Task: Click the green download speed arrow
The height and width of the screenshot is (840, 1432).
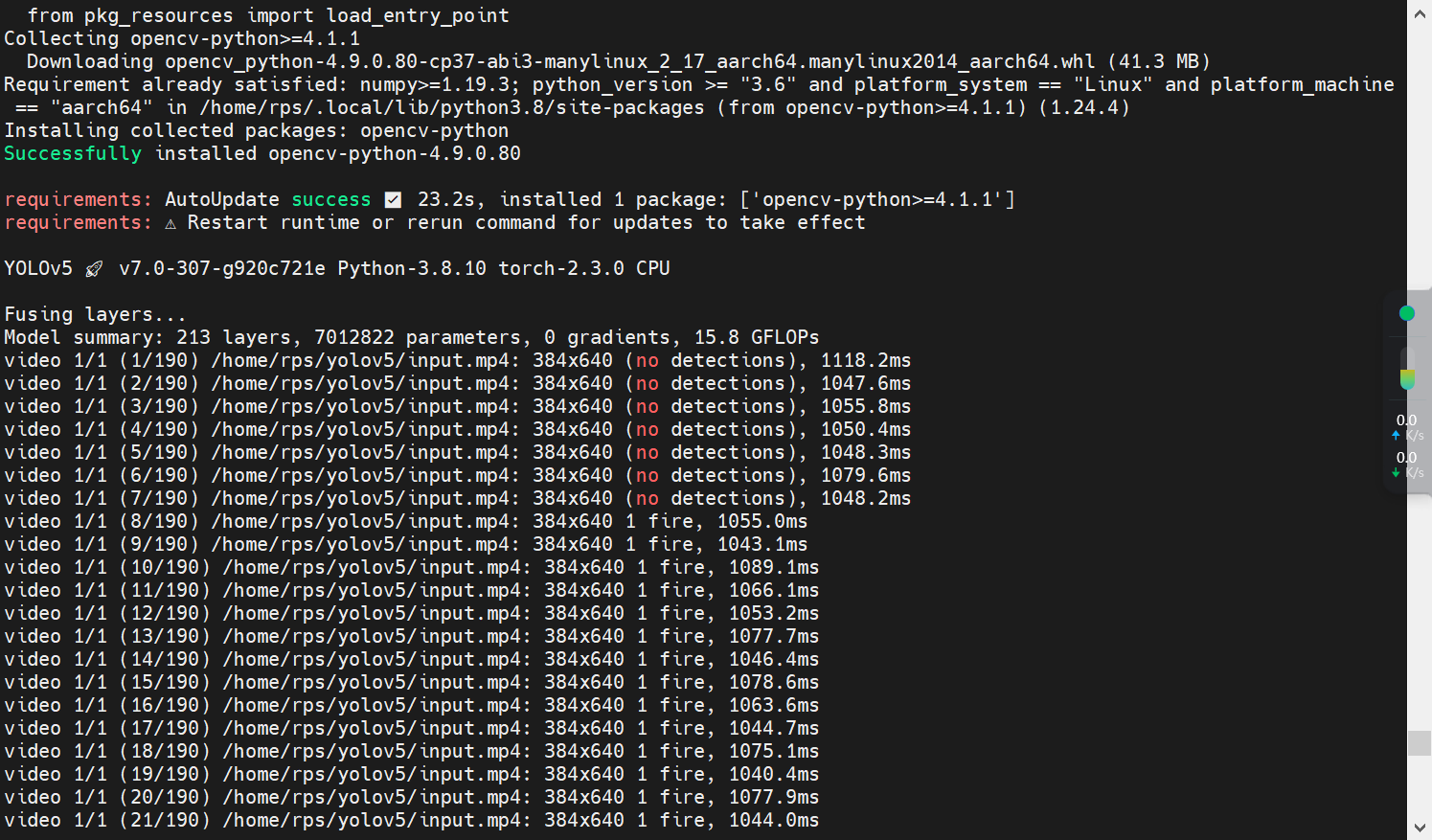Action: pos(1396,473)
